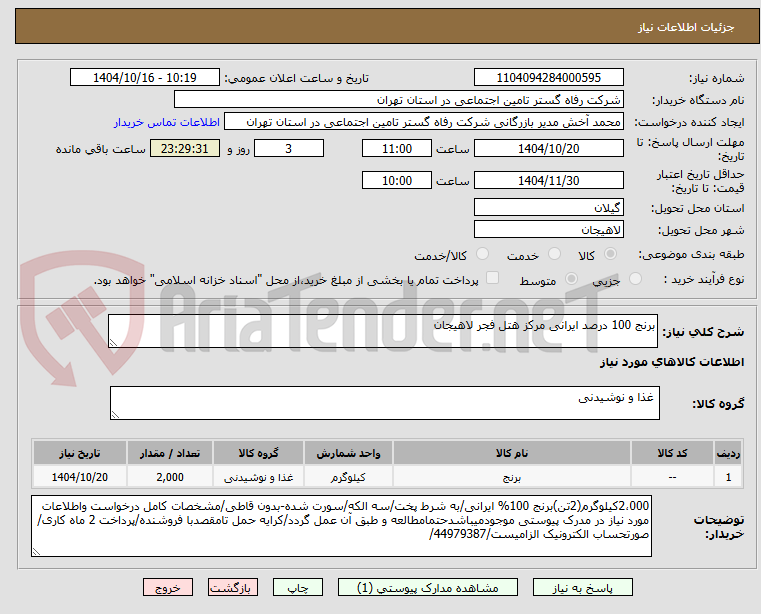Click the پاسخ به نیاز button
The image size is (761, 614).
(582, 587)
